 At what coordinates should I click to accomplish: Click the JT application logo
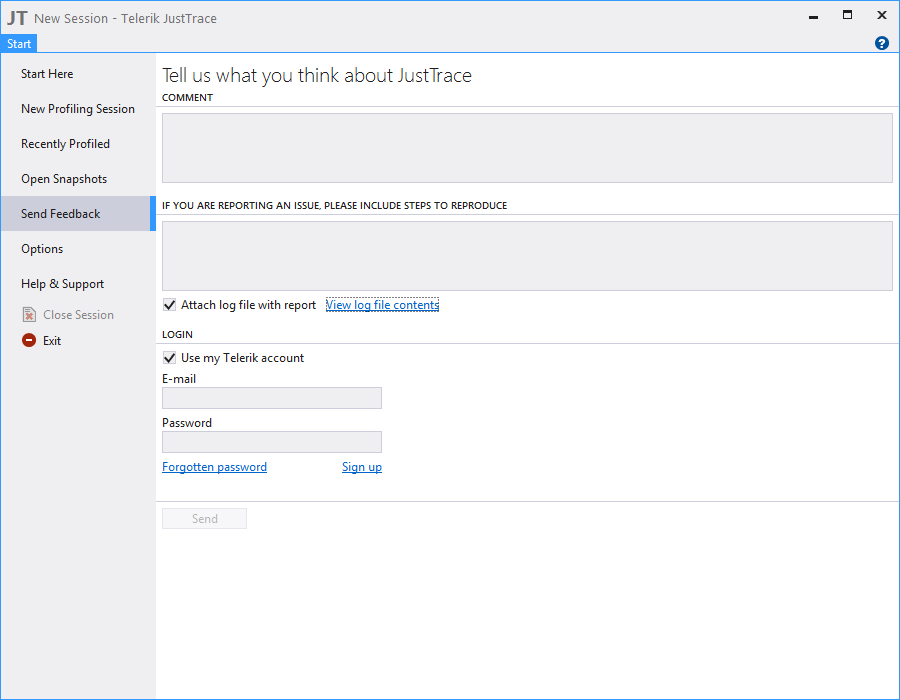pyautogui.click(x=17, y=18)
